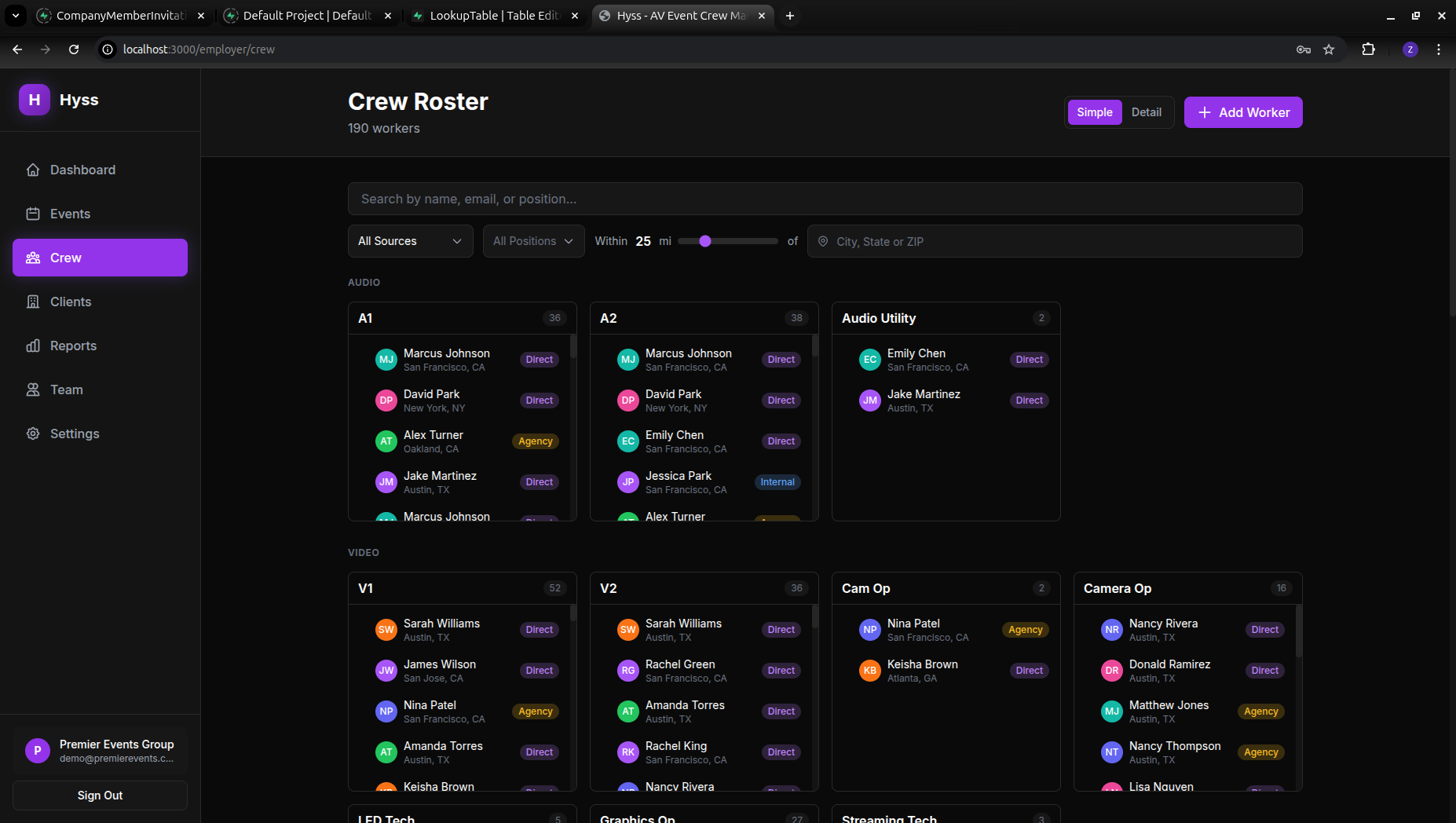
Task: Click the Reports bar chart icon
Action: pyautogui.click(x=33, y=346)
